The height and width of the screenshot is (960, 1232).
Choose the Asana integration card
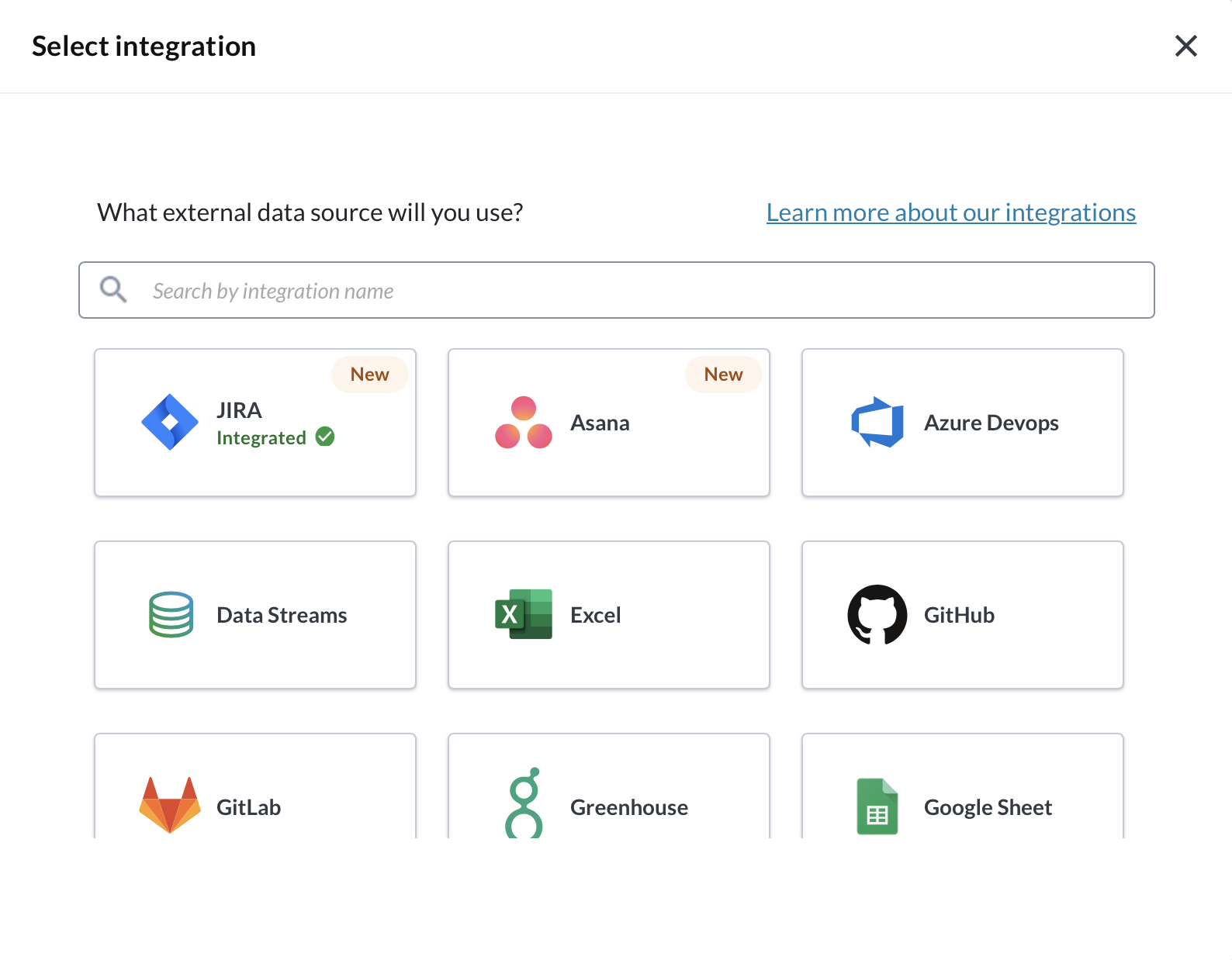(x=609, y=423)
